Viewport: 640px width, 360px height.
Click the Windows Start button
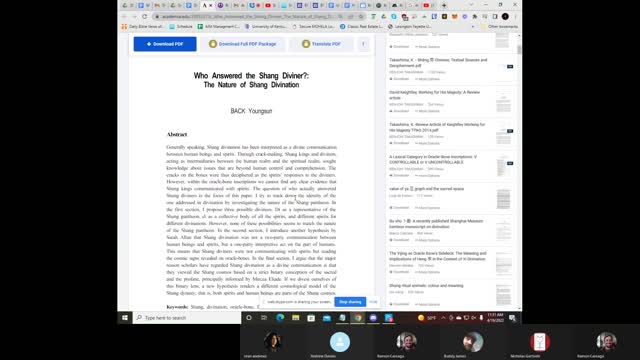click(125, 318)
